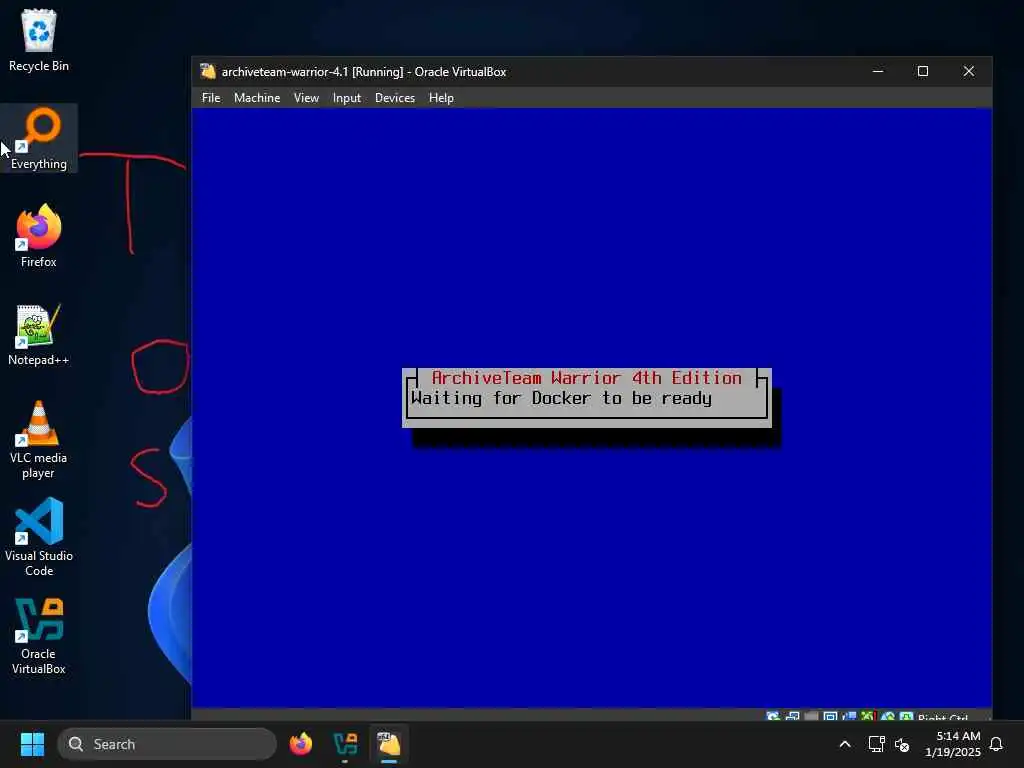Open the clock and date flyout
Screen dimensions: 1024x768
[952, 744]
